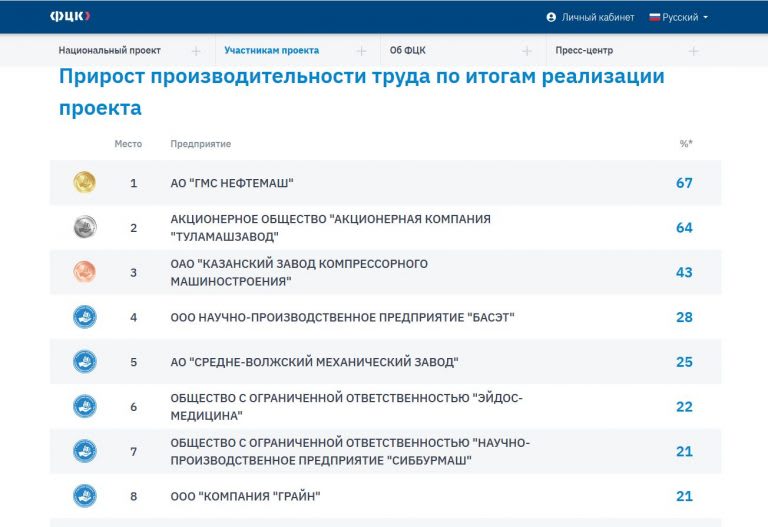Open Личный кабинет link
This screenshot has height=527, width=768.
[x=596, y=17]
